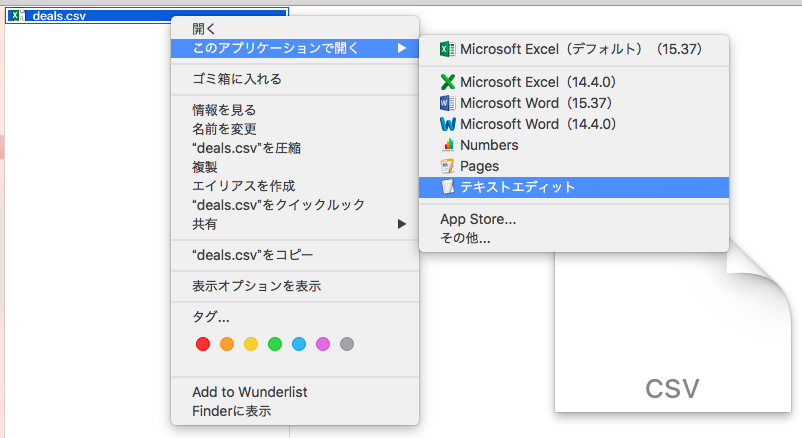Open file with Pages
This screenshot has width=802, height=438.
[574, 166]
